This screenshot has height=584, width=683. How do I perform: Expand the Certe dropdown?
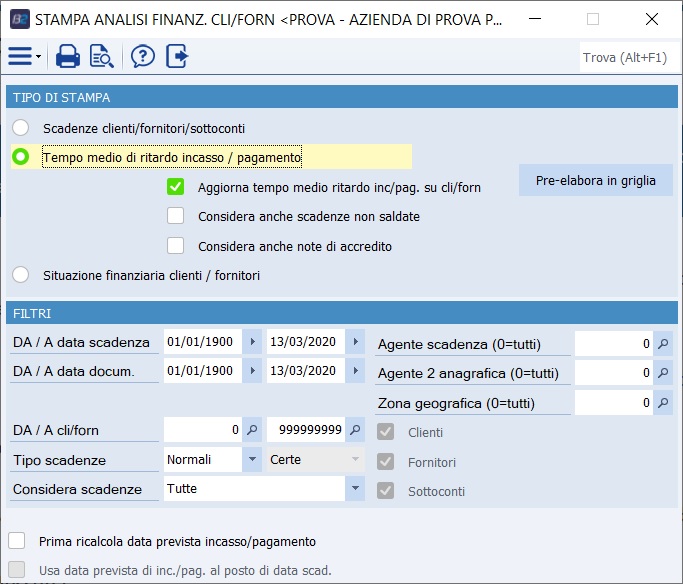[355, 459]
